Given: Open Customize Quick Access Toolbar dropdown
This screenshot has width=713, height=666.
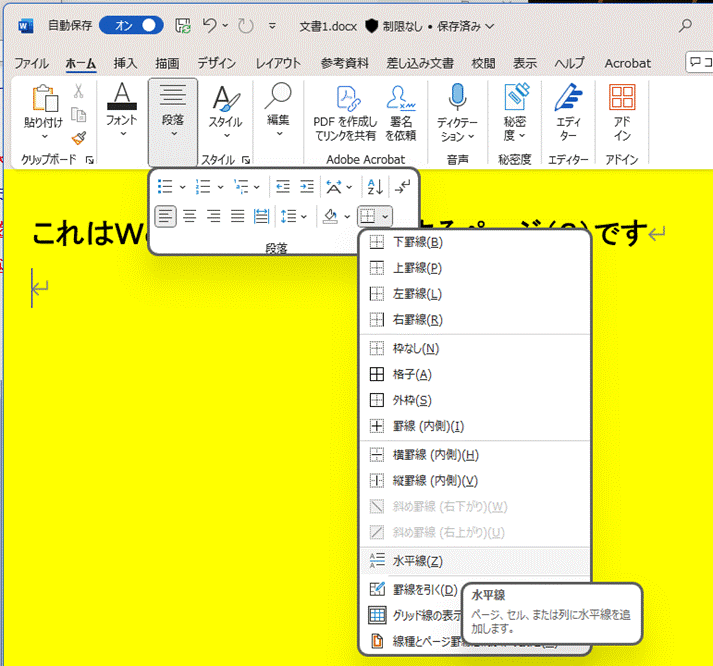Looking at the screenshot, I should pyautogui.click(x=272, y=26).
